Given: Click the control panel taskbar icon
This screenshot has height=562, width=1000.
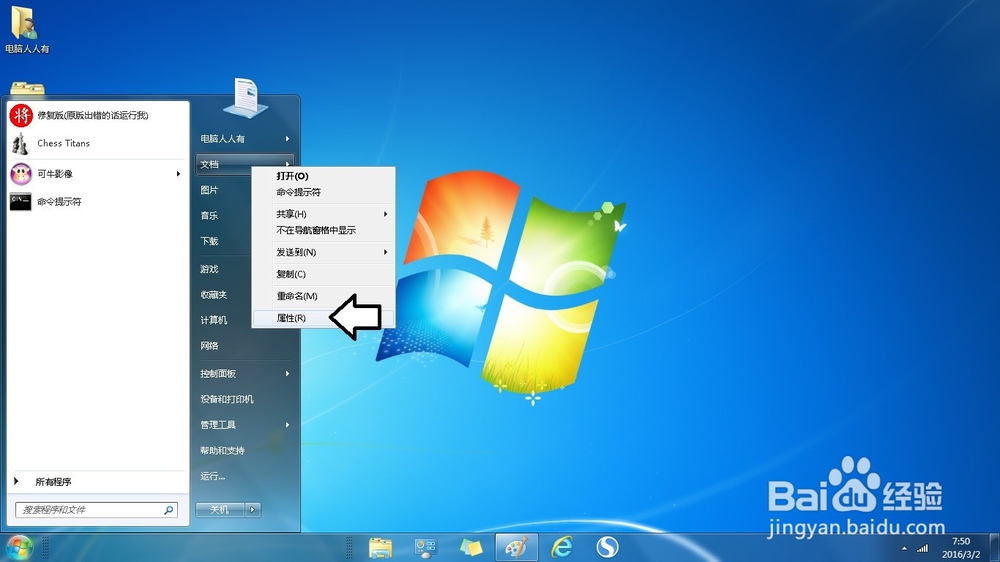Looking at the screenshot, I should [425, 548].
